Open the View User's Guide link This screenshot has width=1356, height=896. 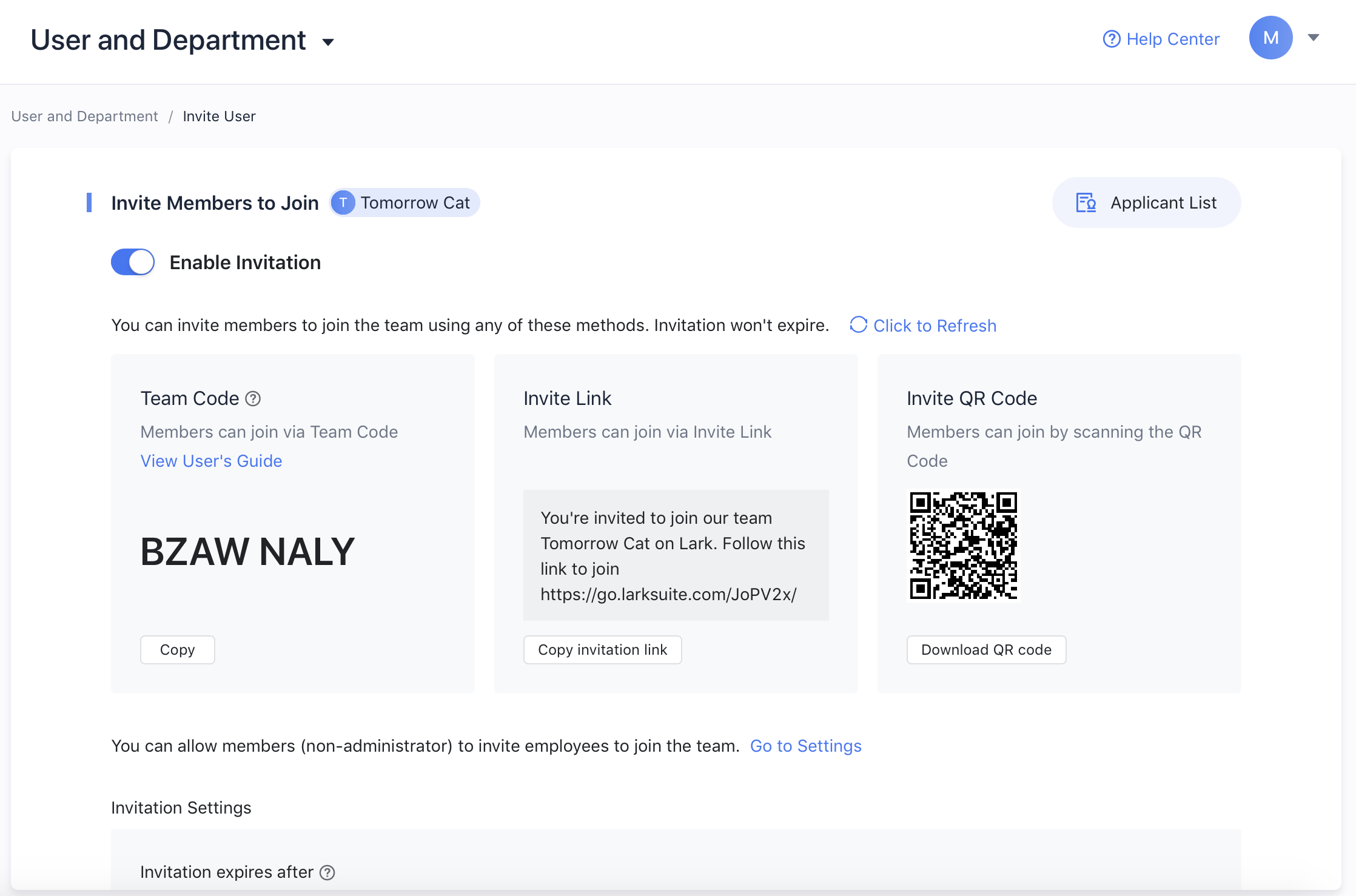click(x=211, y=461)
